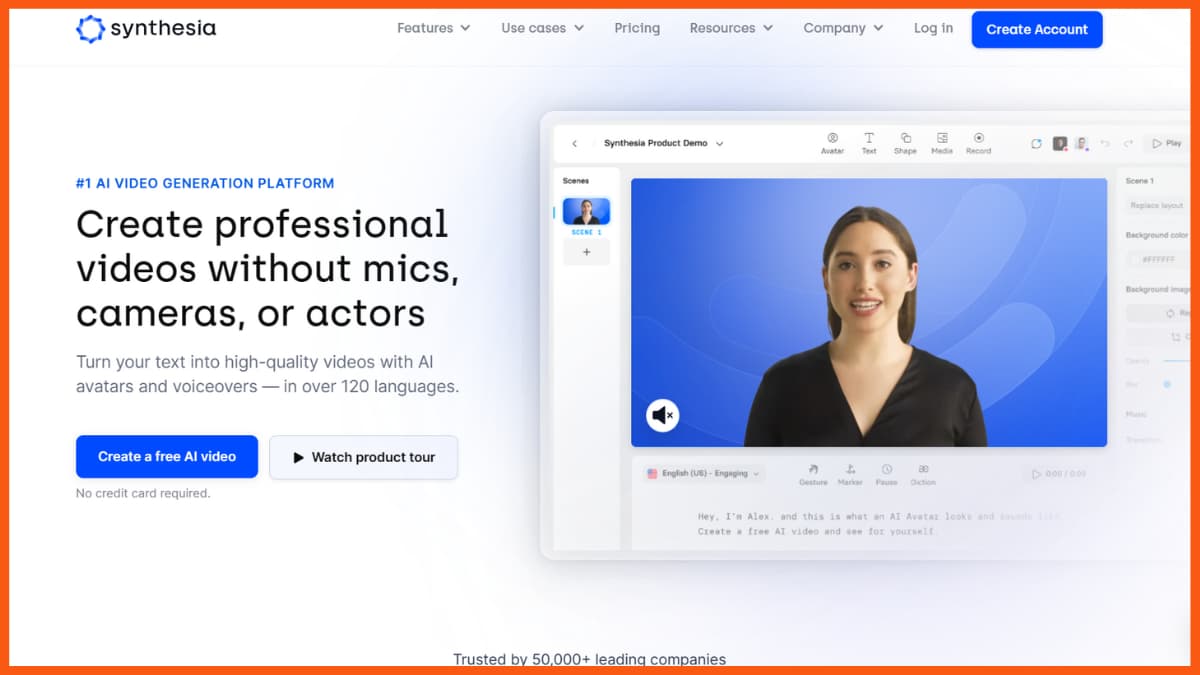
Task: Select the Record tool in the editor
Action: 979,143
